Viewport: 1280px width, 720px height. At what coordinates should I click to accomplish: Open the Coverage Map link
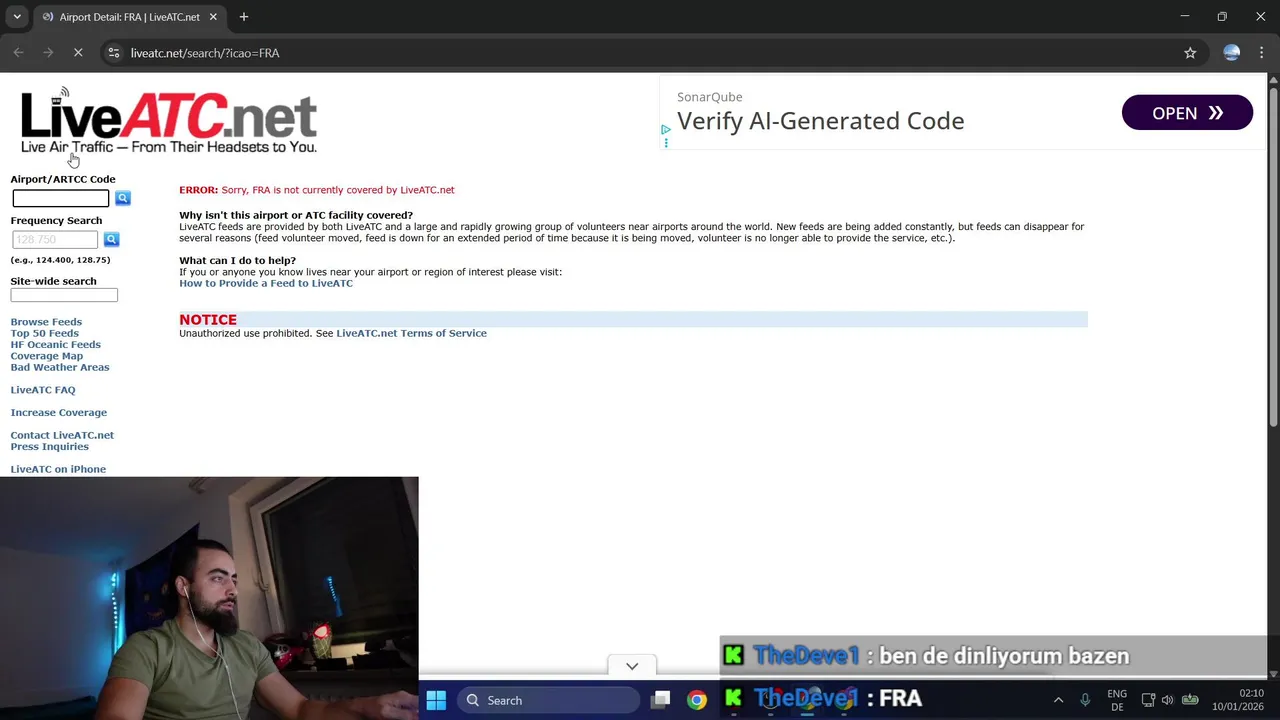(x=46, y=356)
